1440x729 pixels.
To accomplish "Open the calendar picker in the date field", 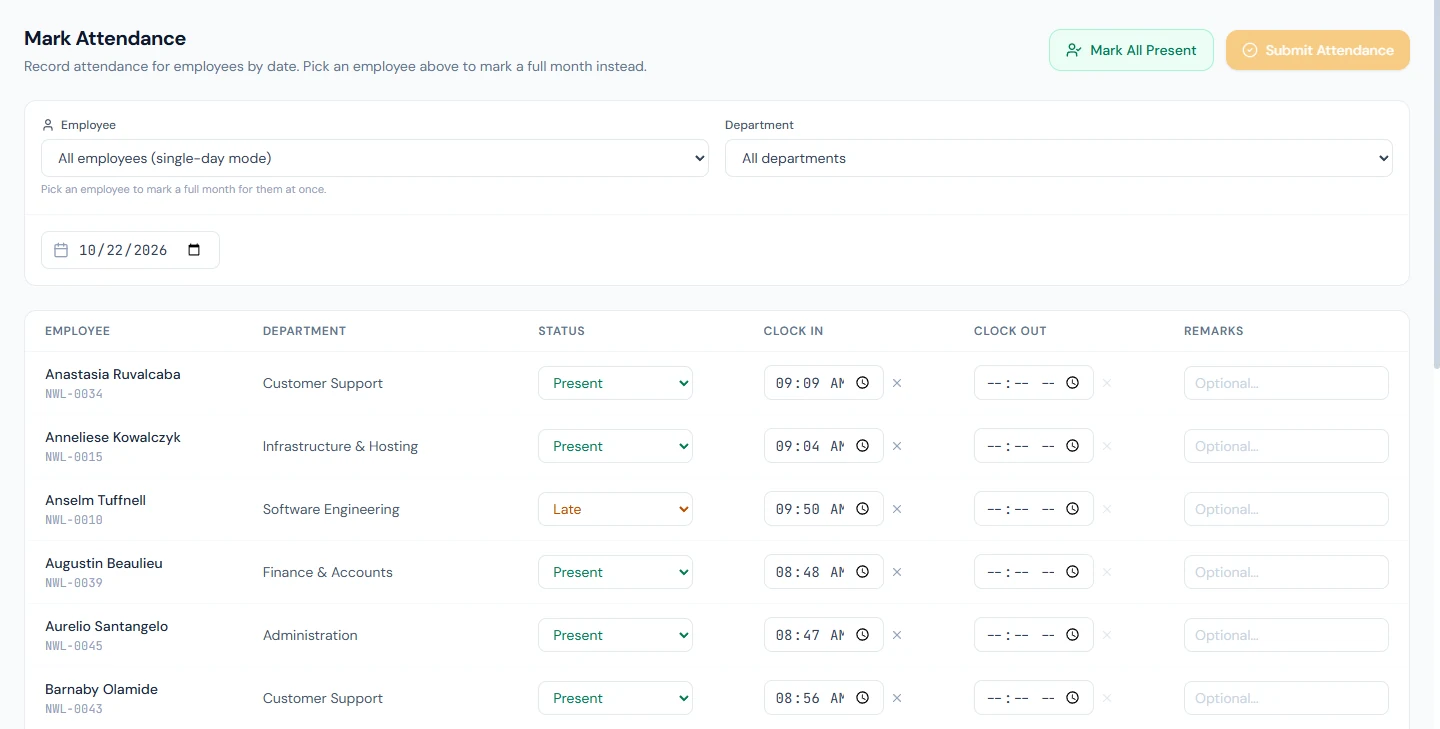I will point(194,250).
